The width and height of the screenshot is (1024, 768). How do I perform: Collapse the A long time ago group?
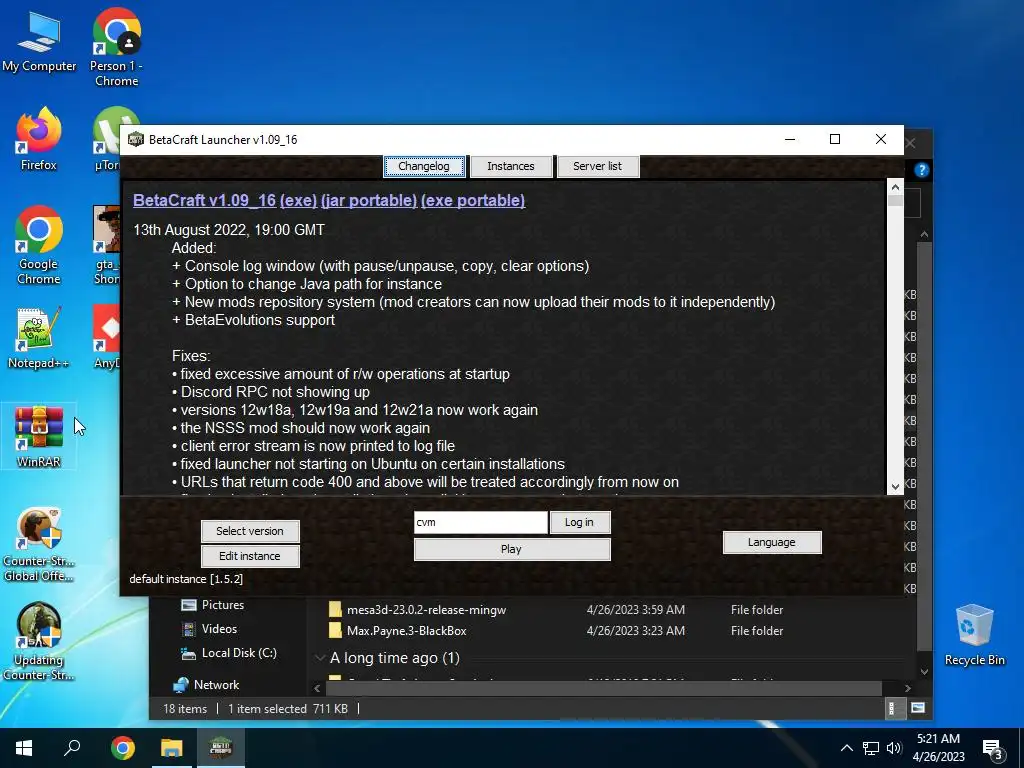pyautogui.click(x=320, y=658)
